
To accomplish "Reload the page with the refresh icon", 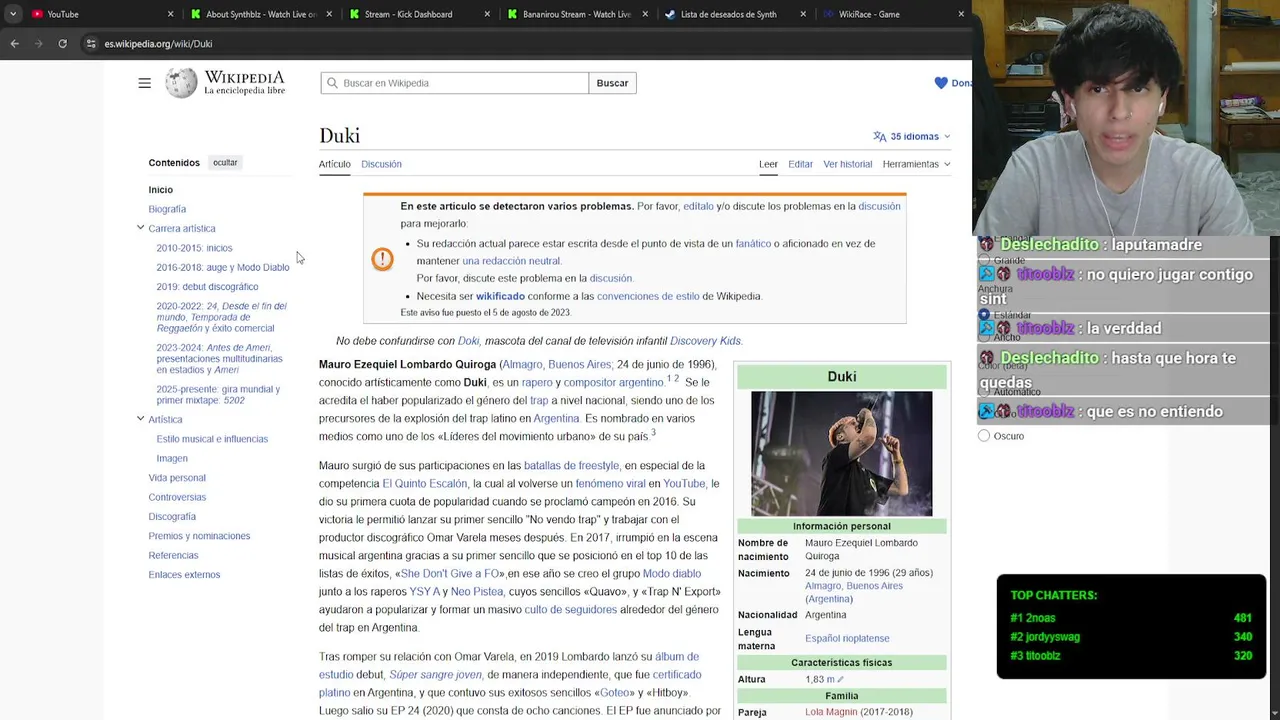I will coord(62,44).
